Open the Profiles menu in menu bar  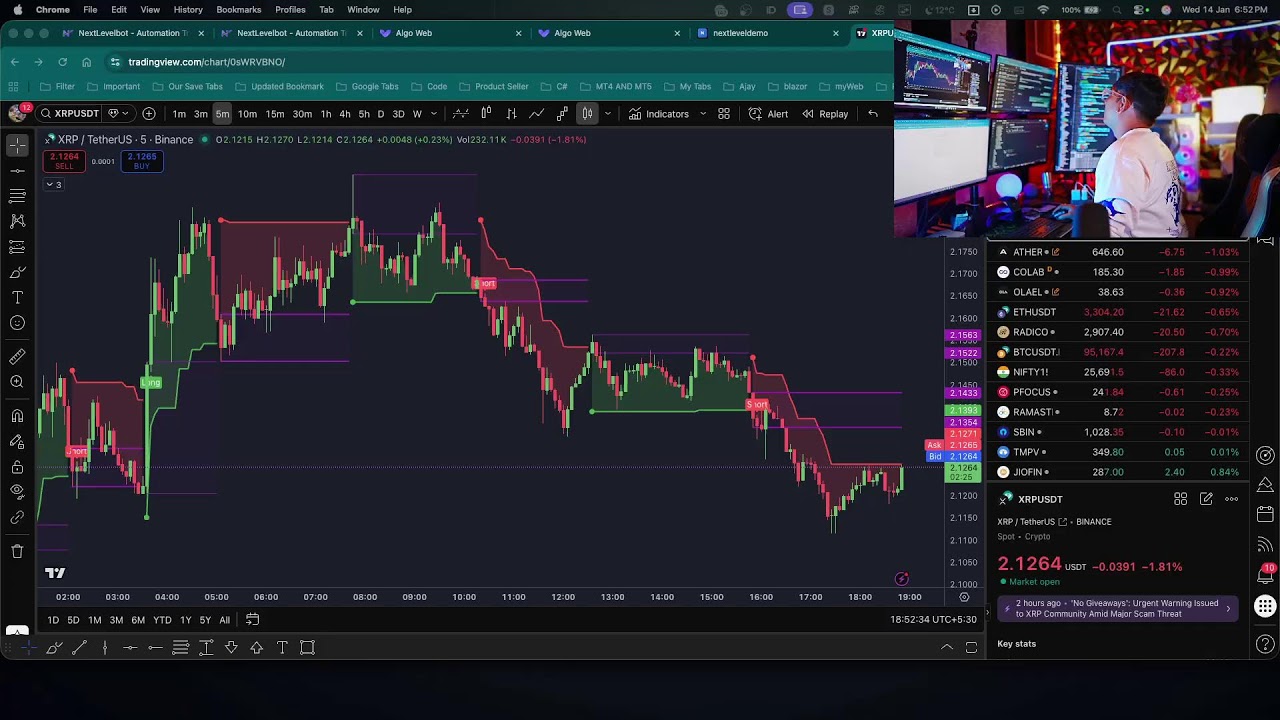290,10
